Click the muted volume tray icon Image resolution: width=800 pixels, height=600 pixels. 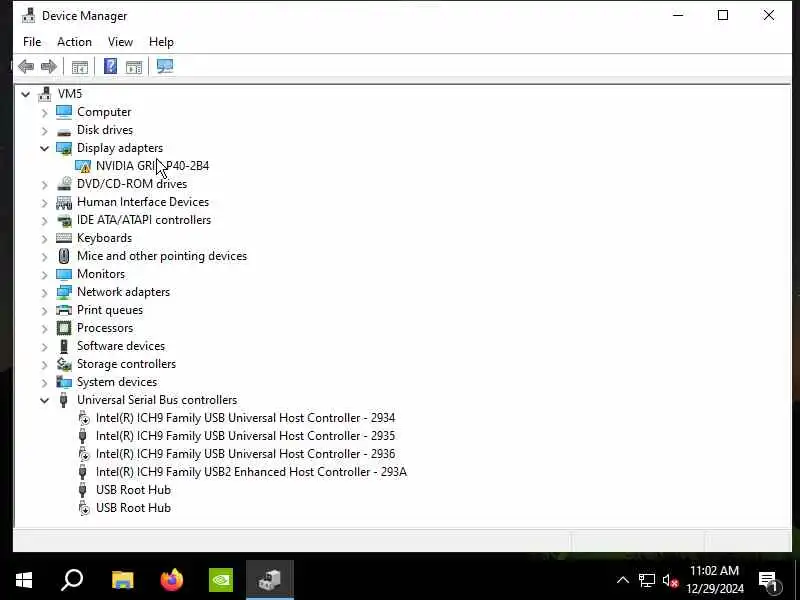[670, 581]
